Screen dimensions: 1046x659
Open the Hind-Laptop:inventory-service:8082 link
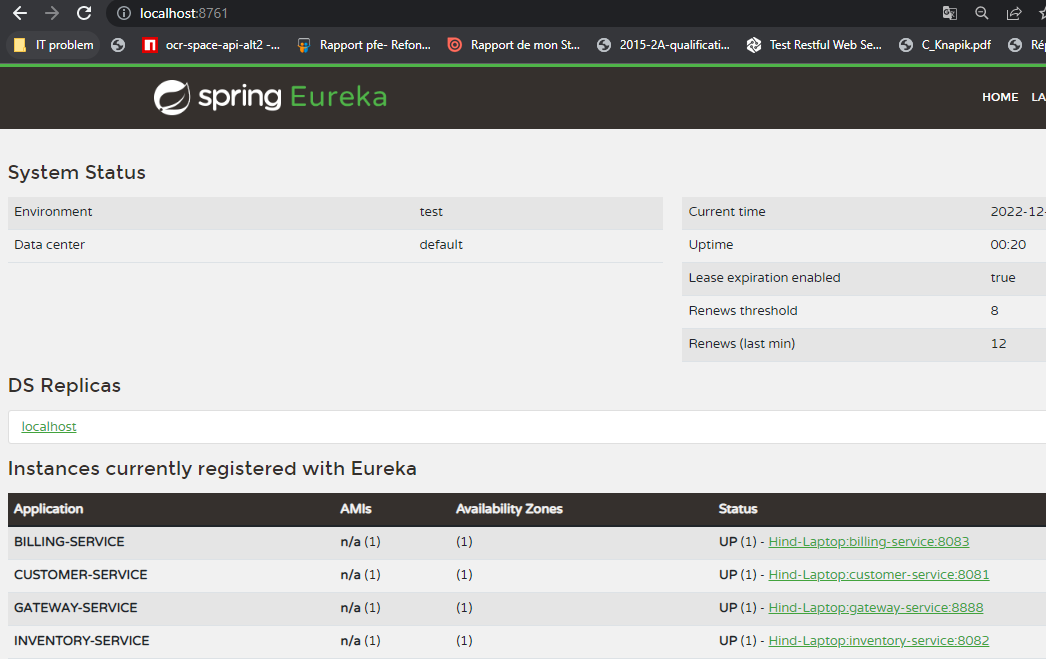(x=879, y=641)
